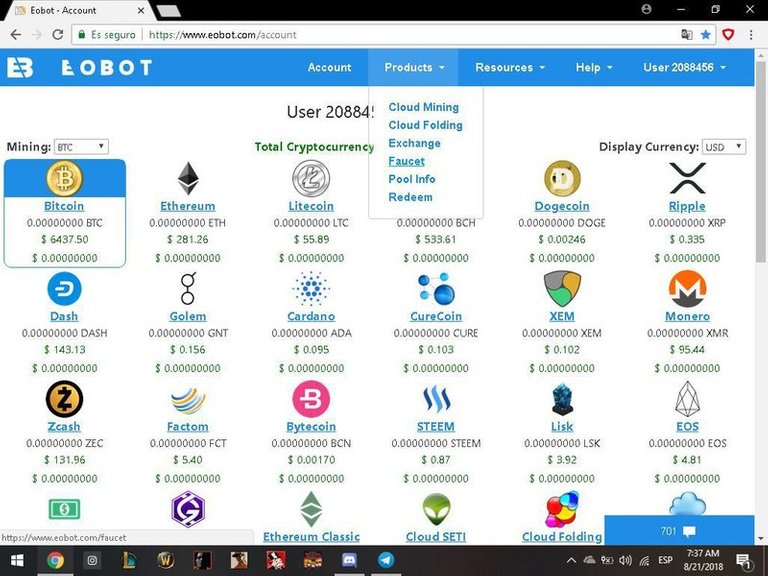The image size is (768, 576).
Task: Click the Ripple X-shaped icon
Action: [687, 178]
